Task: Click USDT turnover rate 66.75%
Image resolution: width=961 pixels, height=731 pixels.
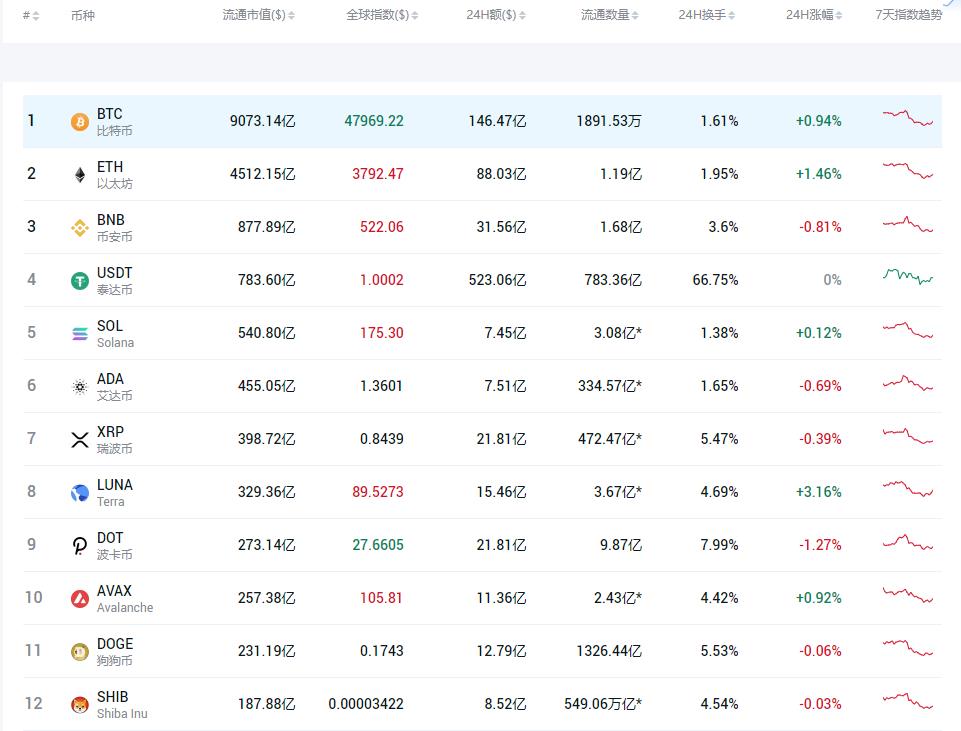Action: click(x=715, y=280)
